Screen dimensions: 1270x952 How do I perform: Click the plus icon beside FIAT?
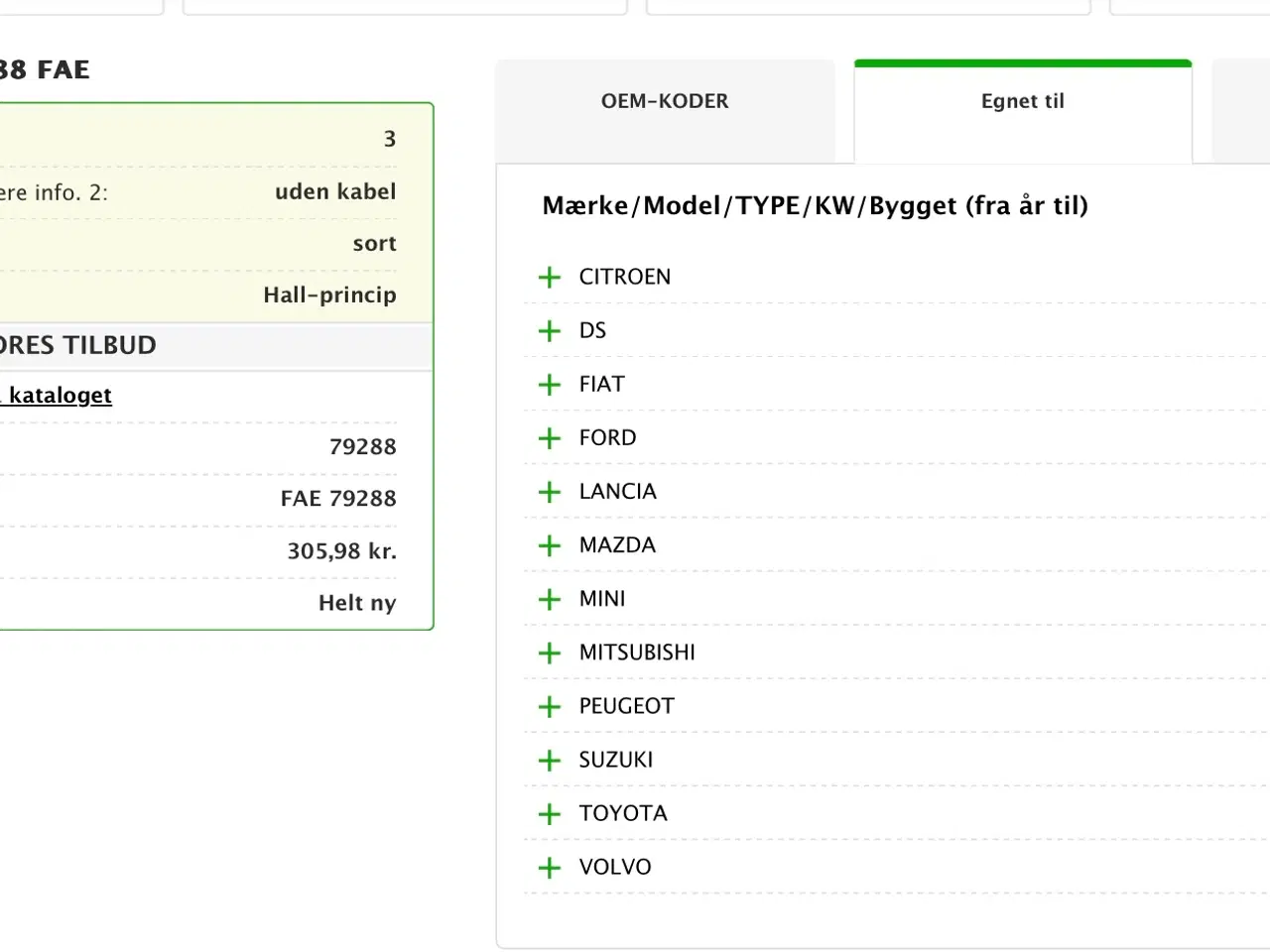tap(550, 385)
